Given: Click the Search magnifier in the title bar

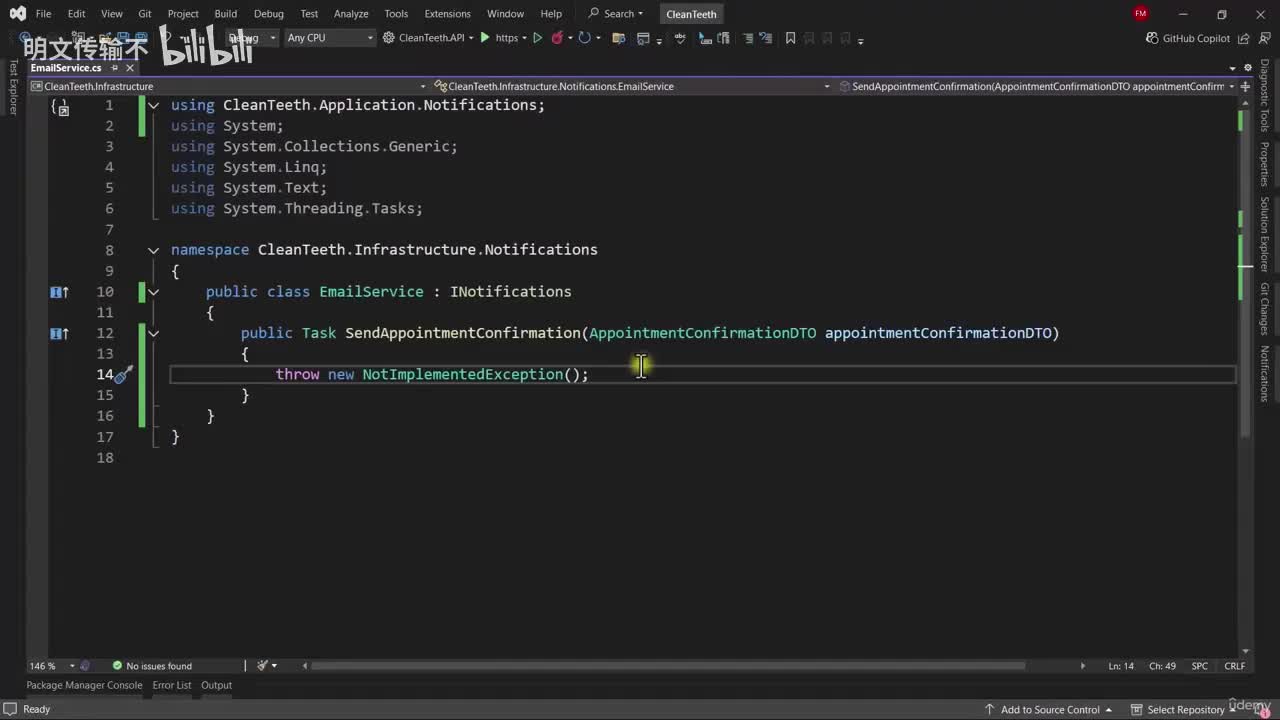Looking at the screenshot, I should [594, 14].
